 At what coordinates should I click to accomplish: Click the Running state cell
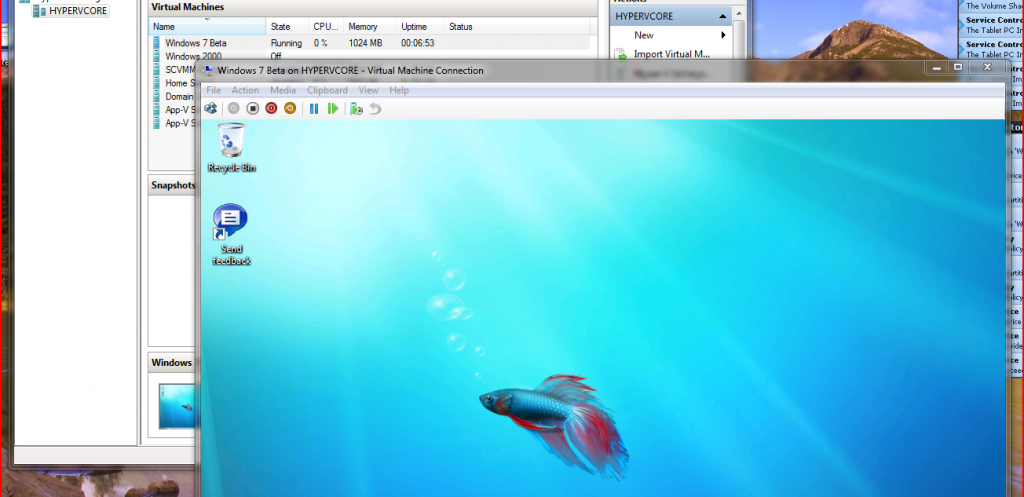[x=286, y=43]
